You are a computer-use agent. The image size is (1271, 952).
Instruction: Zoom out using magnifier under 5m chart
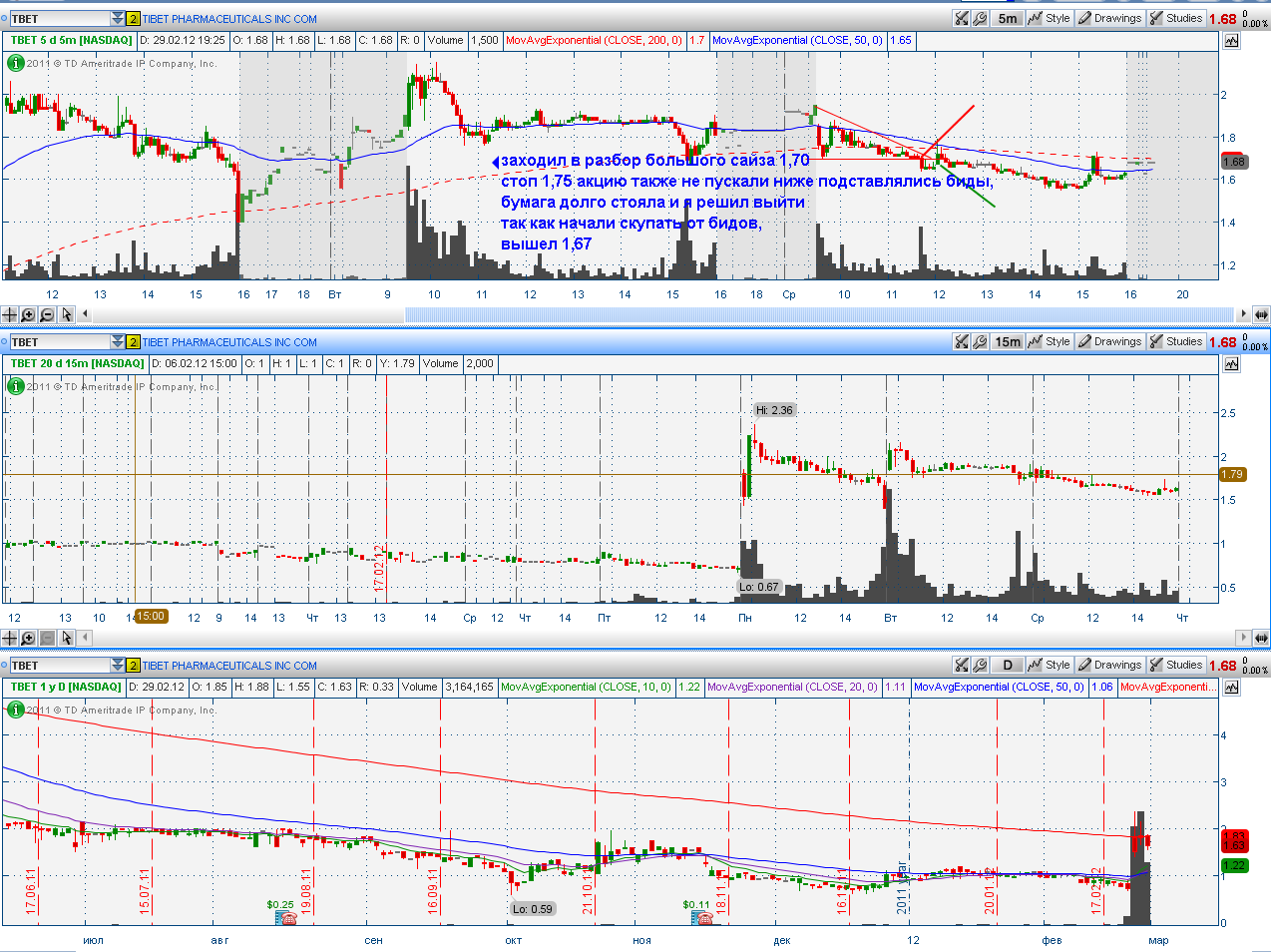(x=47, y=314)
